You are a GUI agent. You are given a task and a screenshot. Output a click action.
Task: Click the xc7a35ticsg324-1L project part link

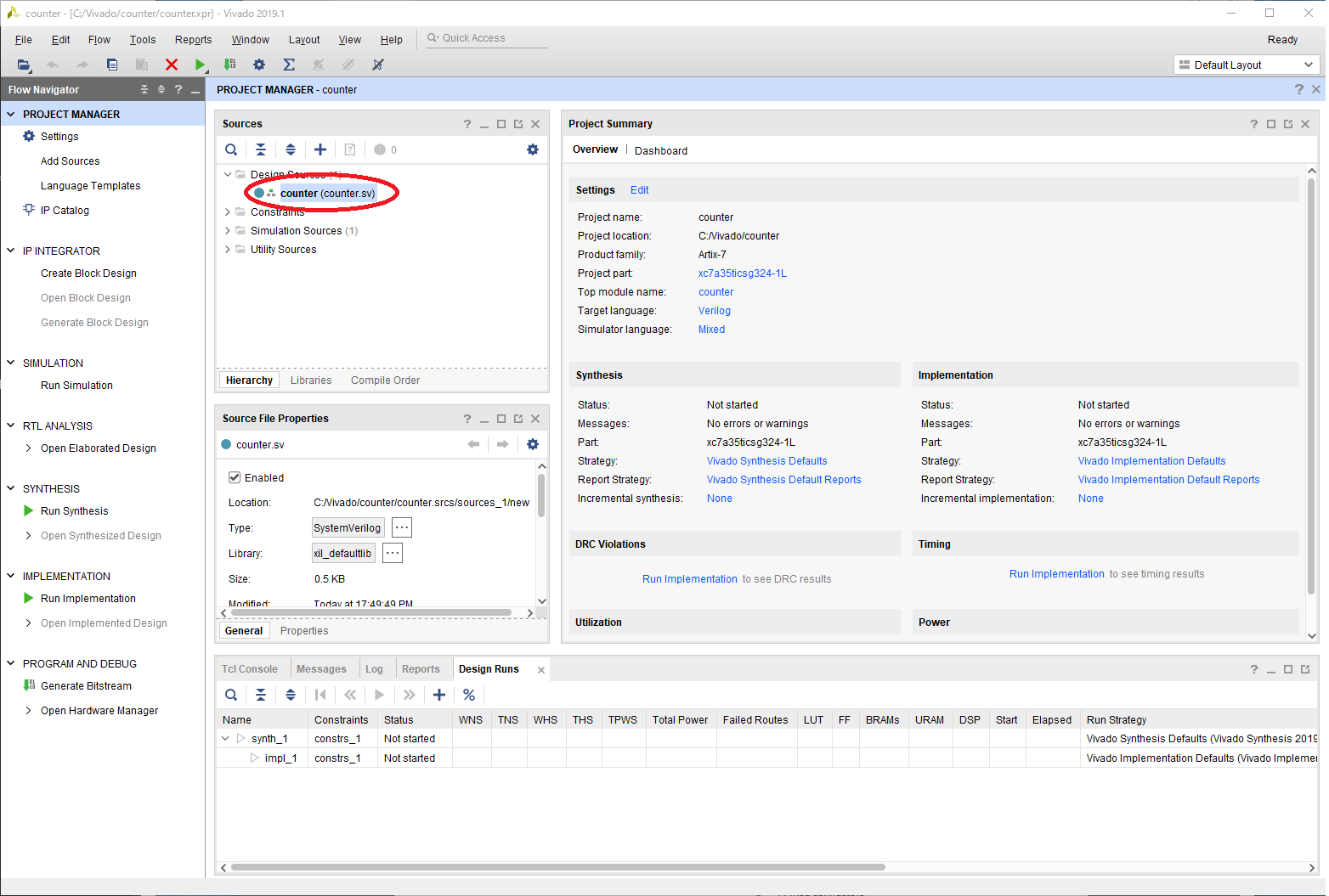point(742,273)
